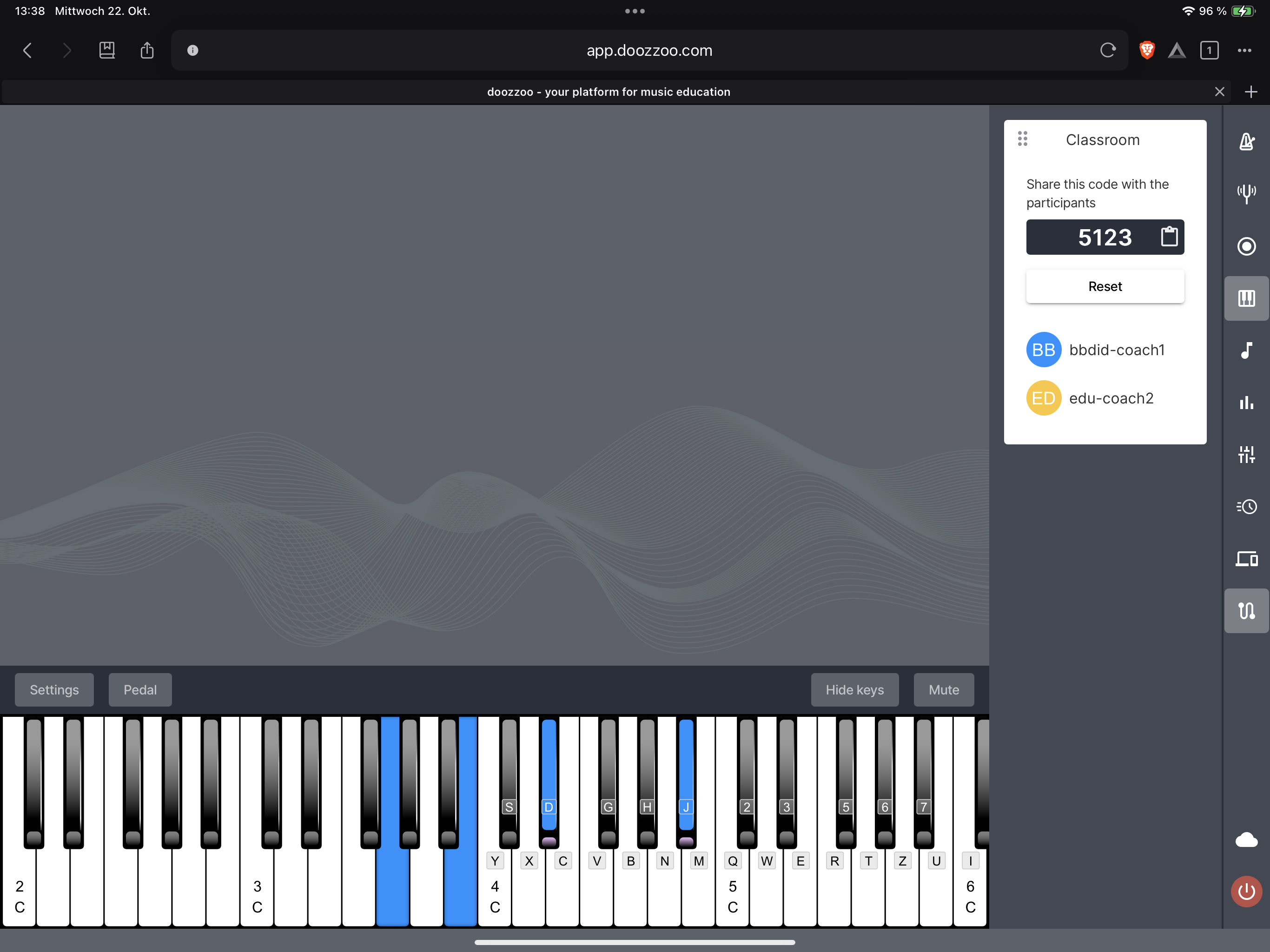
Task: Click the cloud storage icon
Action: tap(1246, 840)
